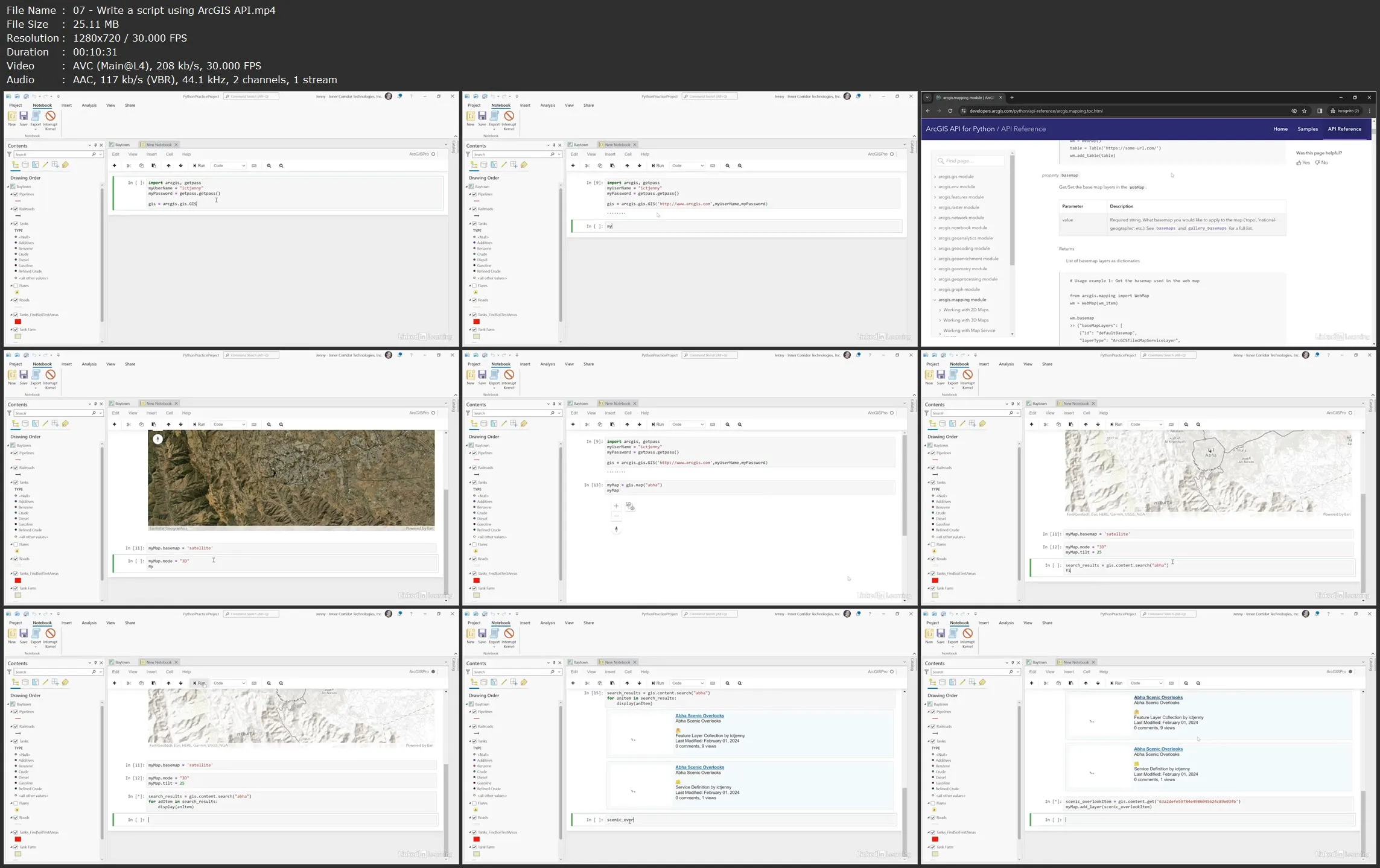Switch to Baytown map tab in top-middle frame

point(578,145)
